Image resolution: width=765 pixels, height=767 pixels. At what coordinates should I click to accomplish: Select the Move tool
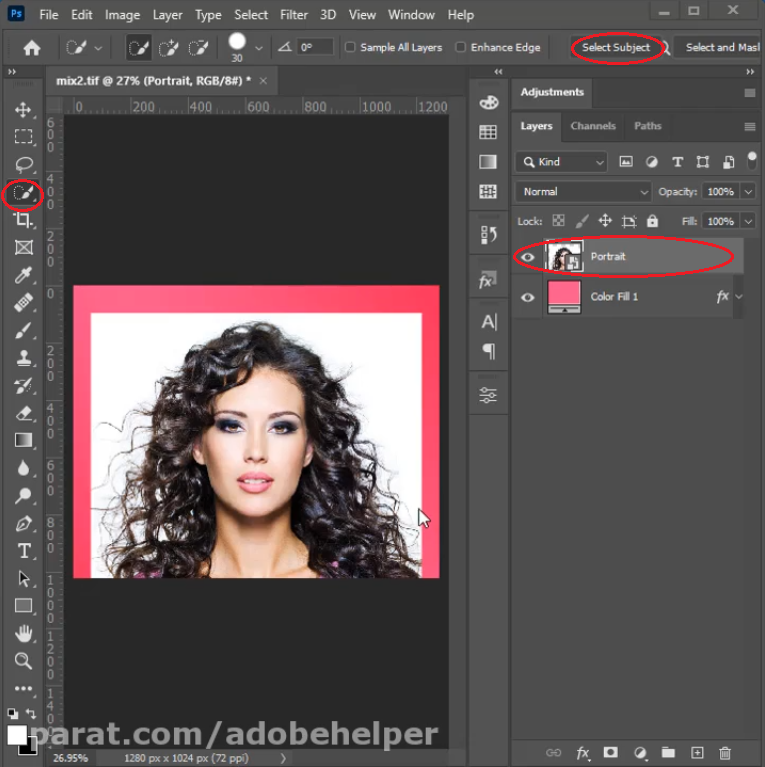point(23,110)
